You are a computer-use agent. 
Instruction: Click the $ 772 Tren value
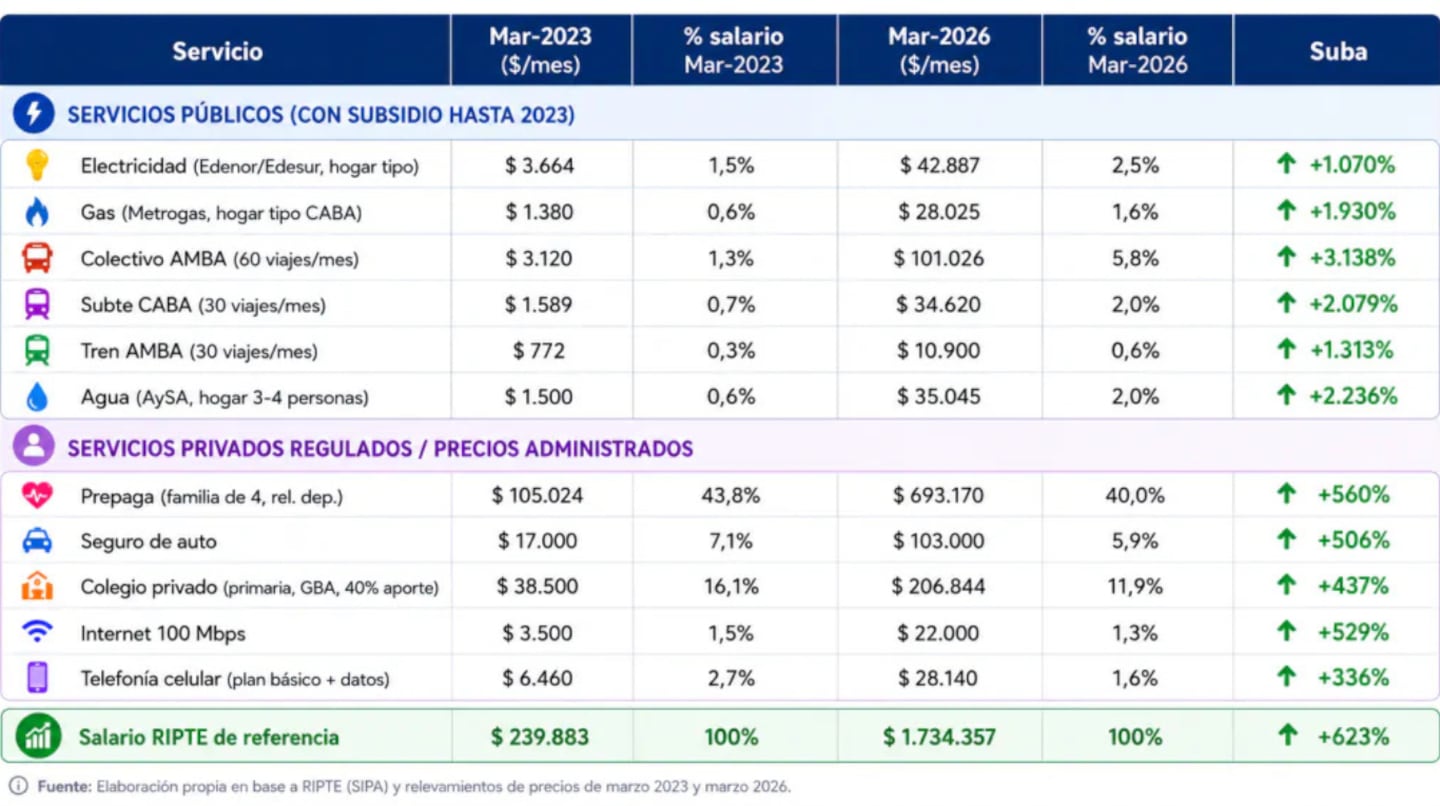click(539, 350)
